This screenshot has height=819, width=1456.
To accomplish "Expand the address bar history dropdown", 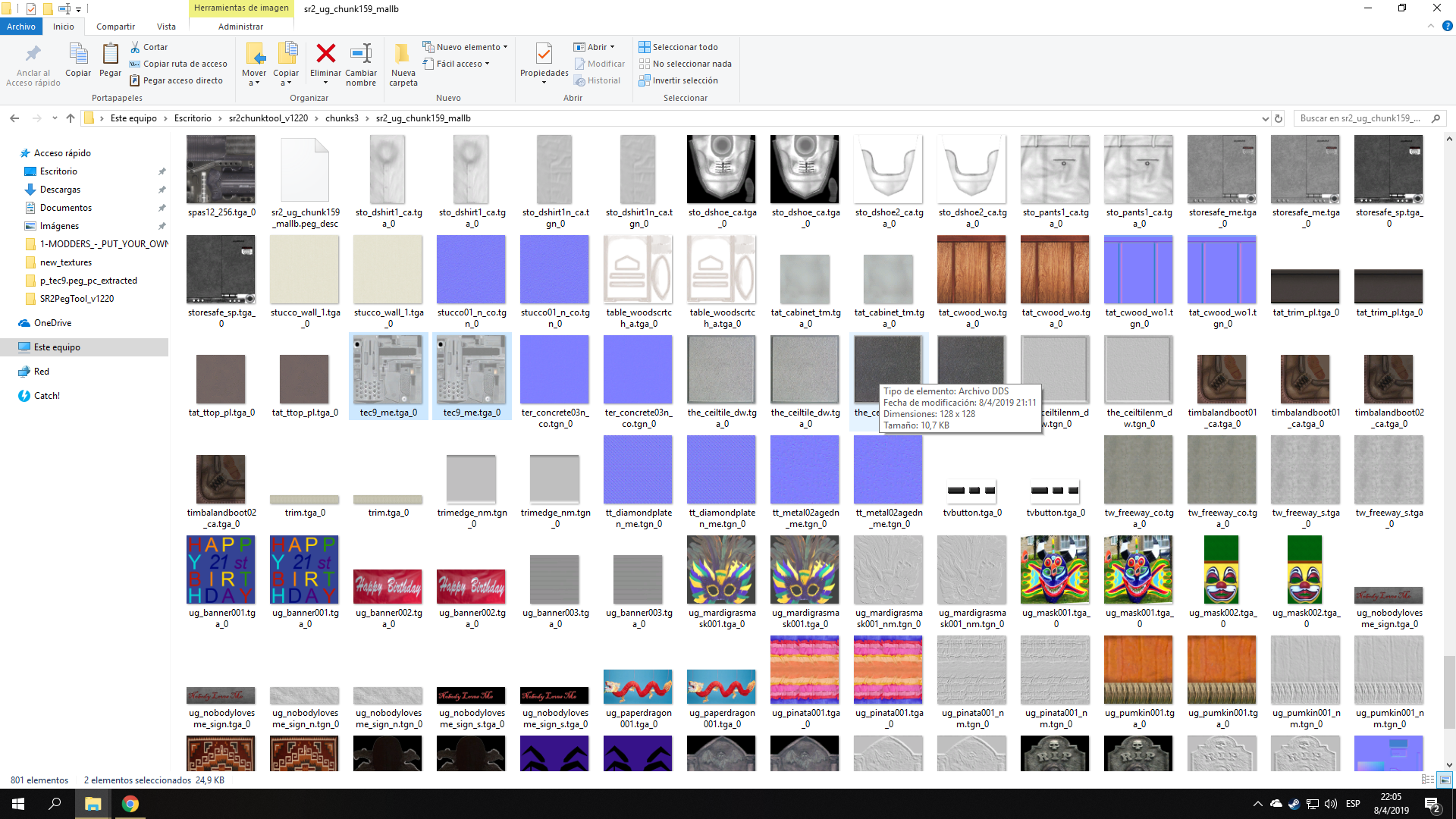I will point(1265,118).
